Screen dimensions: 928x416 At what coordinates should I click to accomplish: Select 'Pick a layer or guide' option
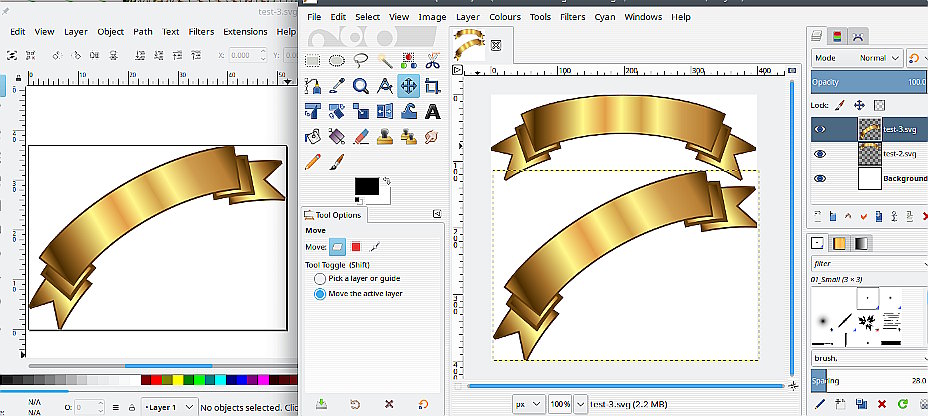pos(320,279)
